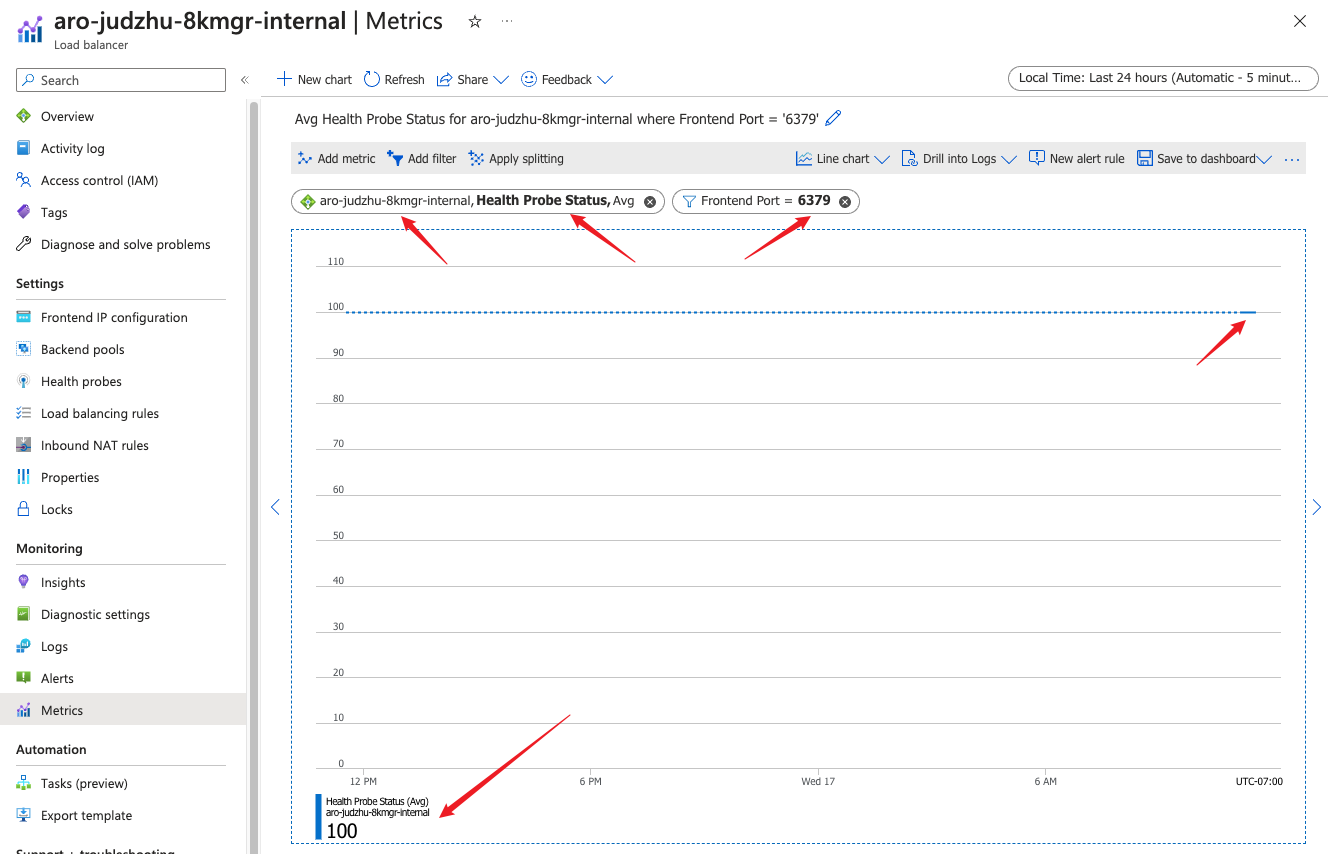Click the sidebar Search field
Image resolution: width=1328 pixels, height=854 pixels.
coord(120,80)
